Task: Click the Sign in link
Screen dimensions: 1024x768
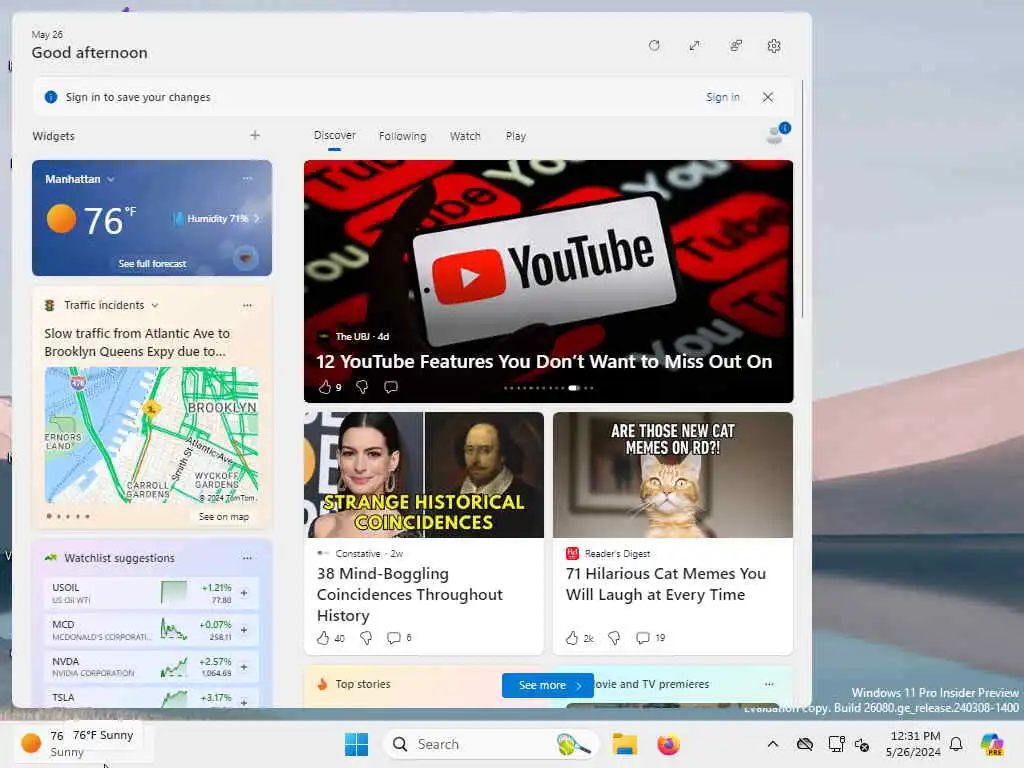Action: (722, 97)
